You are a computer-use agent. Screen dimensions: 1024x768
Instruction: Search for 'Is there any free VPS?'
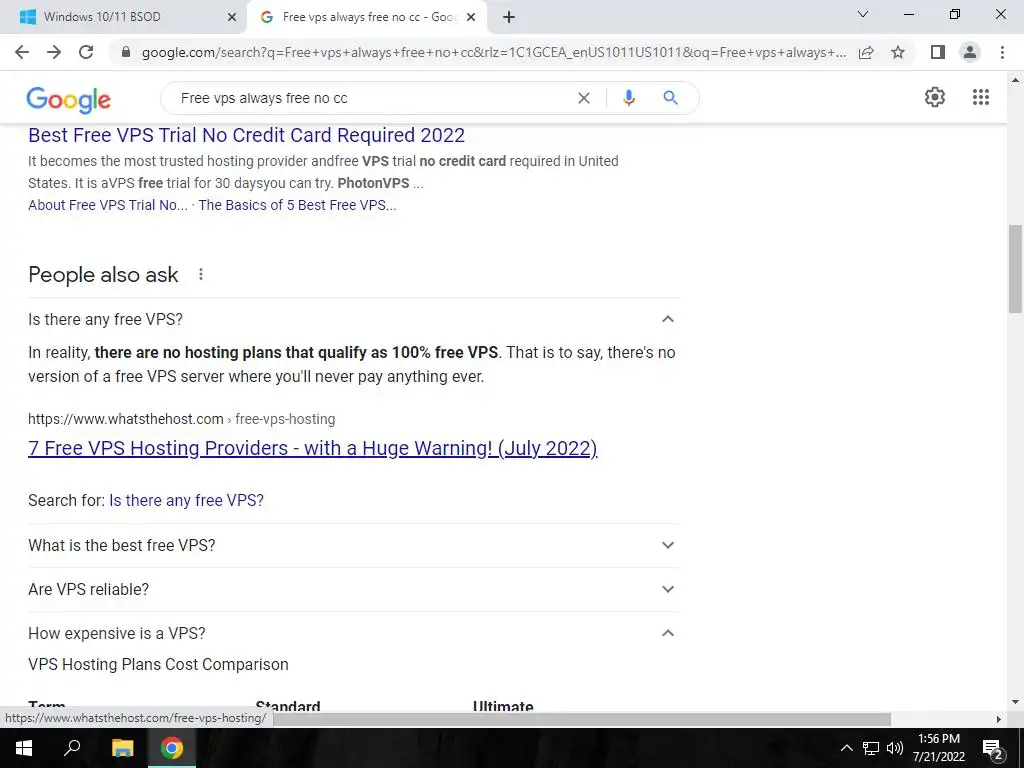[x=186, y=500]
